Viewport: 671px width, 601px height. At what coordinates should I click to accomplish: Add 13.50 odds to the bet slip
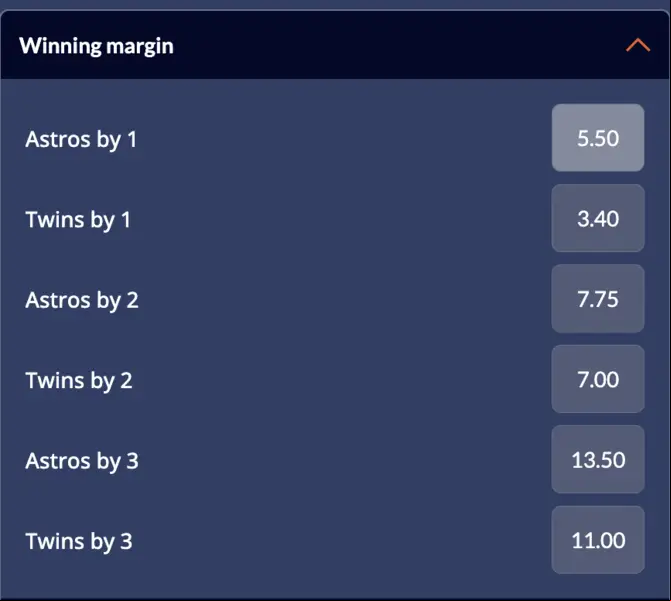point(598,460)
